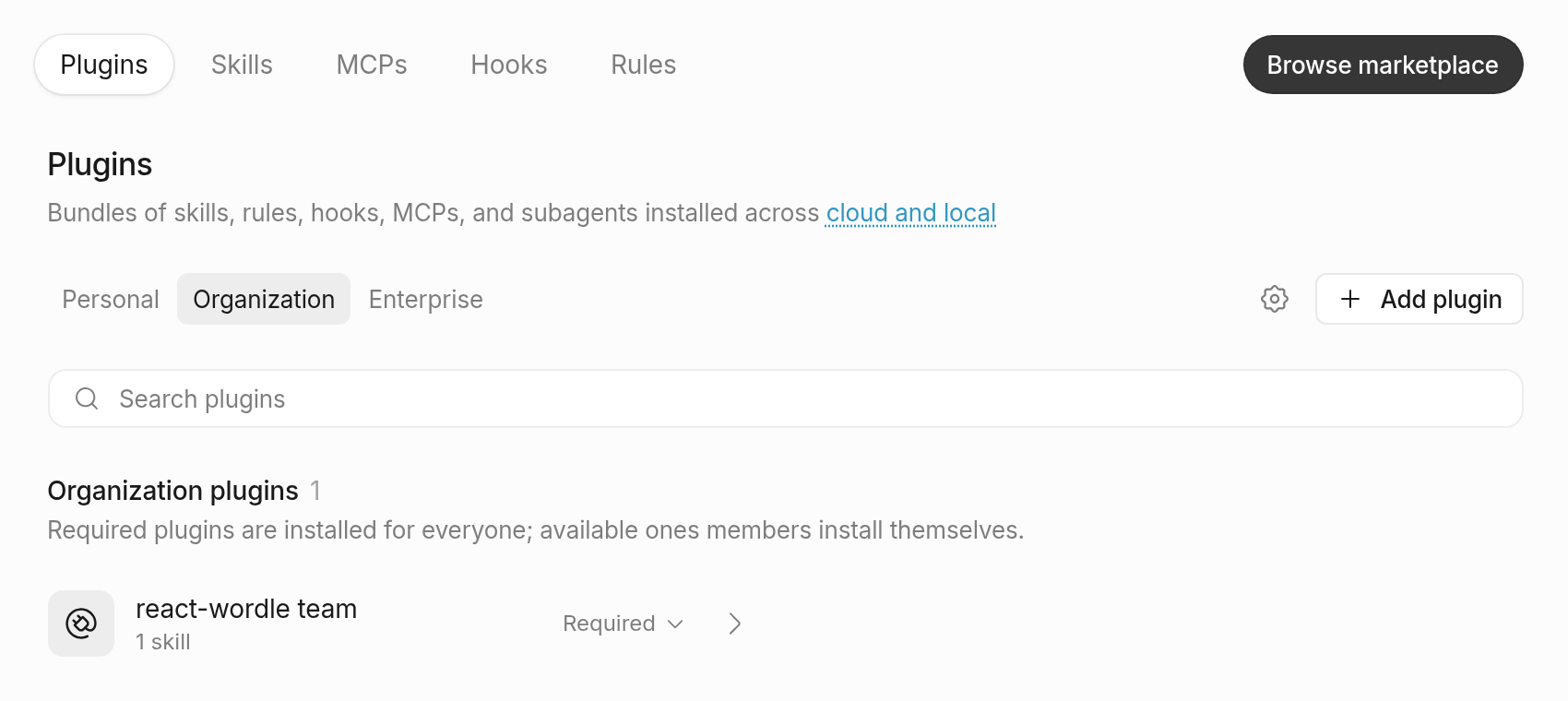Open the Required dropdown for react-wordle team

(x=624, y=624)
